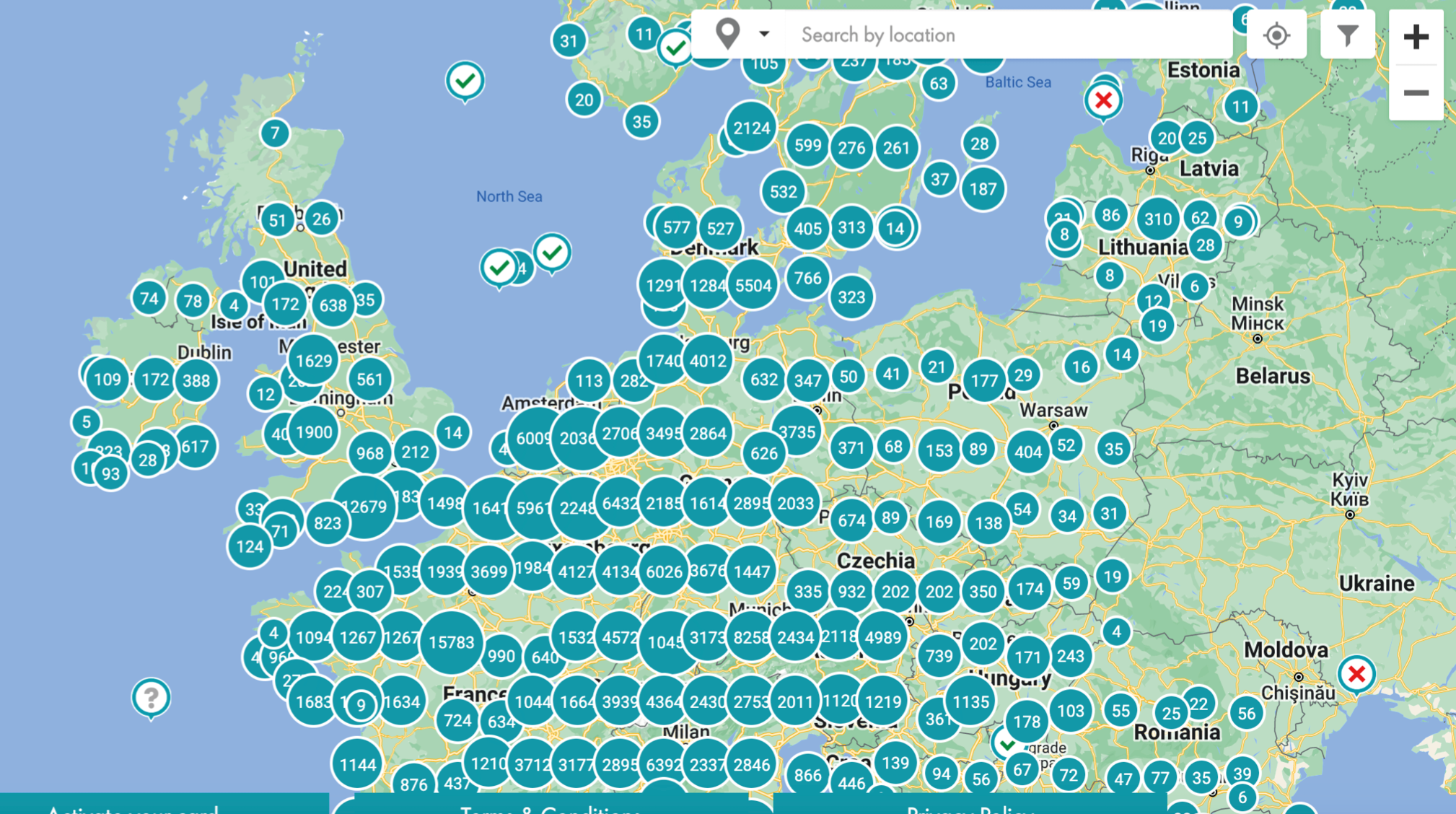This screenshot has height=814, width=1456.
Task: Click the red X marker near Estonia
Action: coord(1102,100)
